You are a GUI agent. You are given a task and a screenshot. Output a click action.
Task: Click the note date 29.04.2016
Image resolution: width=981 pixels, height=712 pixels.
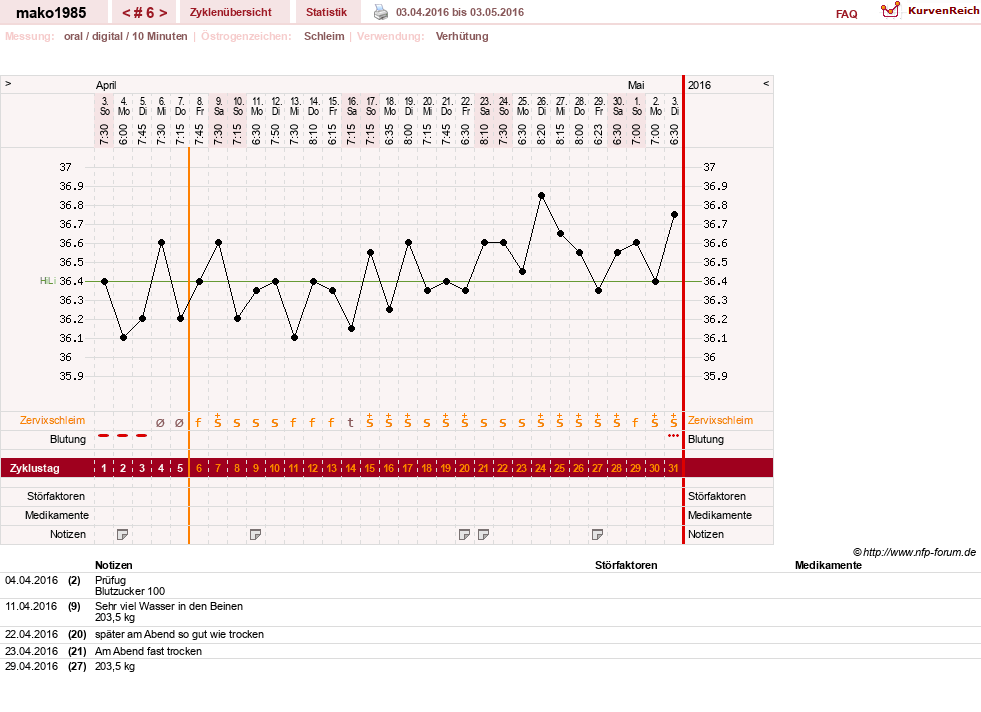[x=31, y=666]
